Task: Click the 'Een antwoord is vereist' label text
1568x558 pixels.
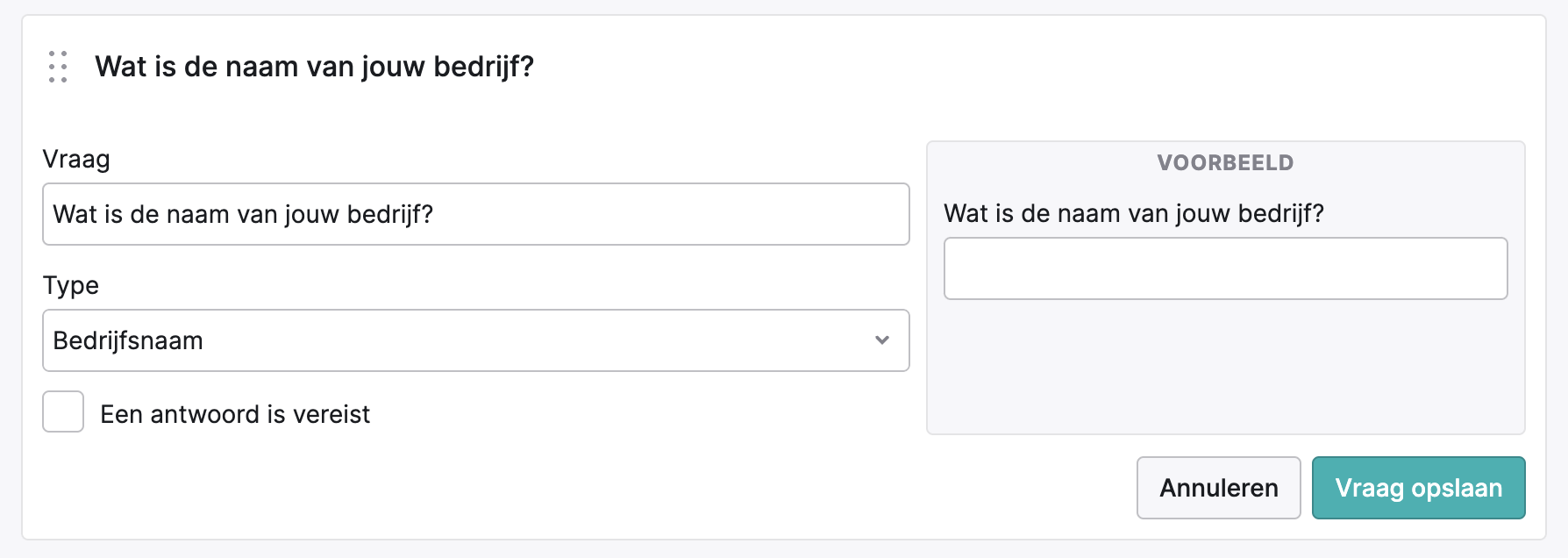Action: click(x=235, y=414)
